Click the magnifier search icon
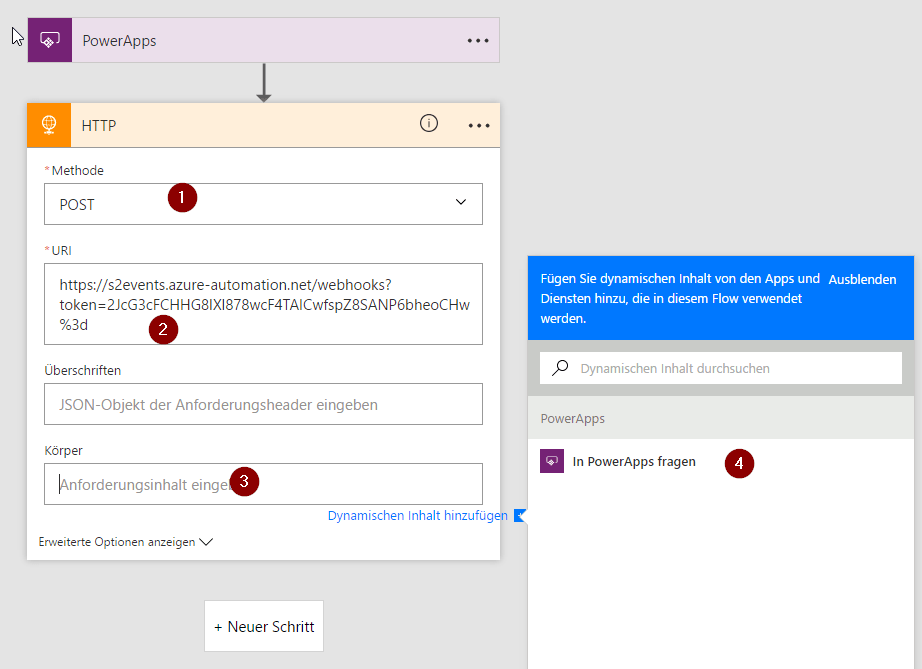 click(560, 368)
